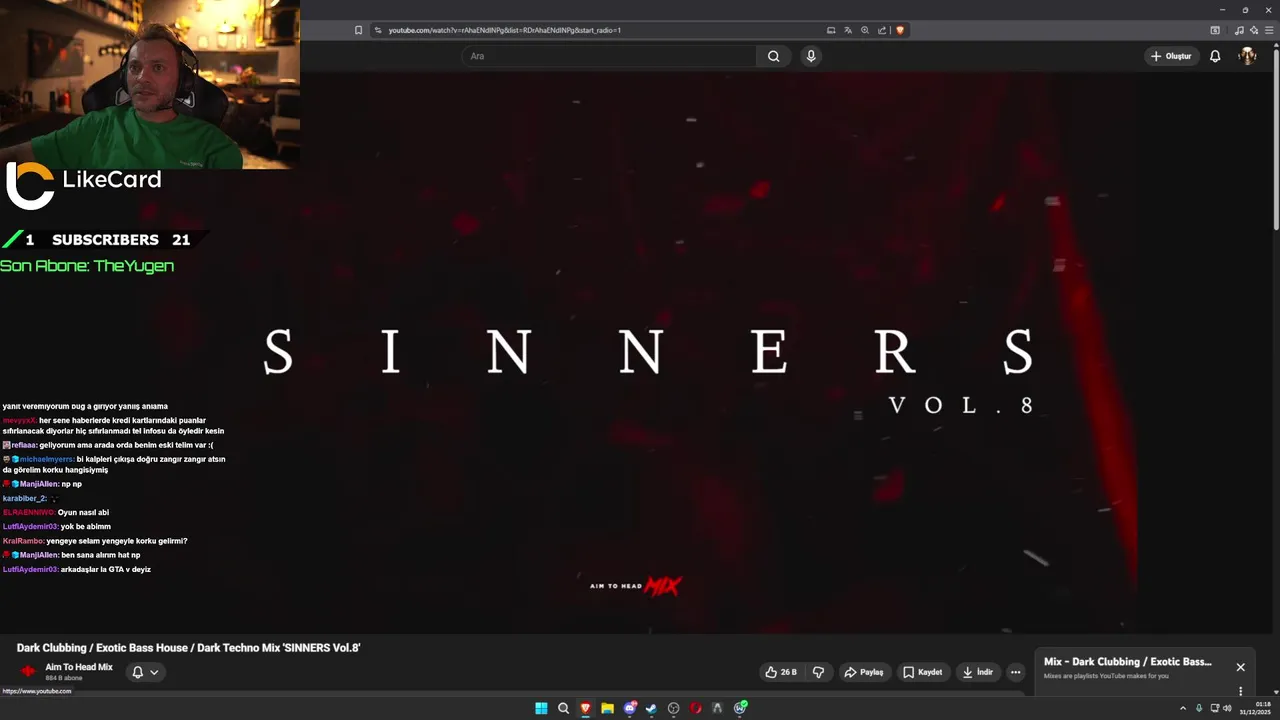Screen dimensions: 1280x720
Task: Open the clock showing 01:18 31/12/2025
Action: point(1254,708)
